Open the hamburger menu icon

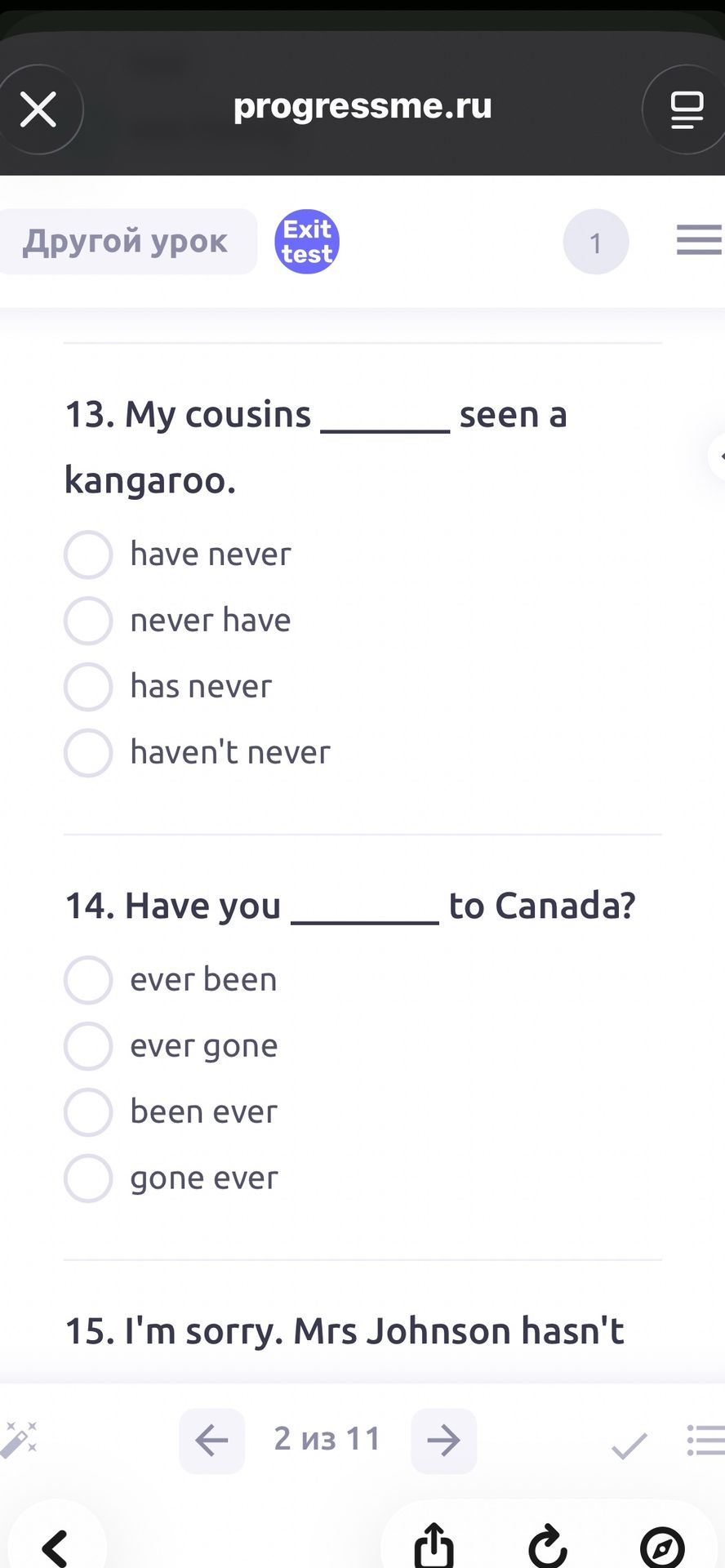pos(700,241)
